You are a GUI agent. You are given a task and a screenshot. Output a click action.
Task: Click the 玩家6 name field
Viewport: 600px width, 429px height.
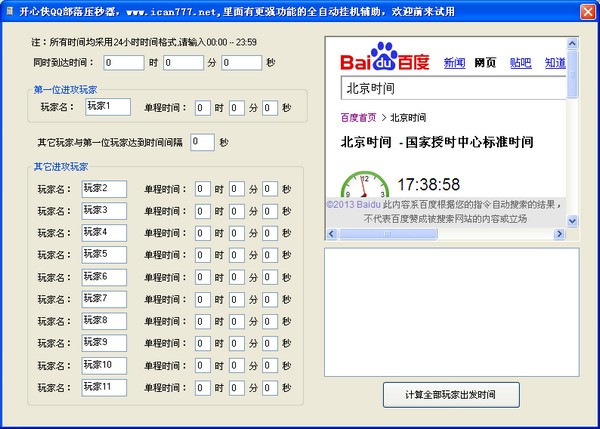(104, 277)
